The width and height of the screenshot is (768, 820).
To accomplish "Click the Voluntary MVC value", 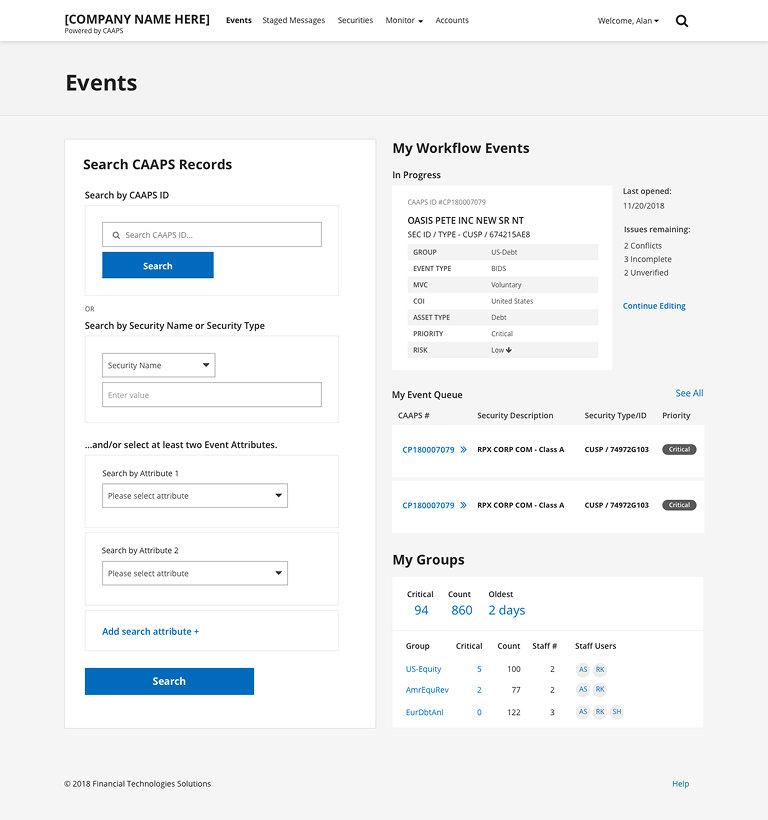I will pos(506,285).
